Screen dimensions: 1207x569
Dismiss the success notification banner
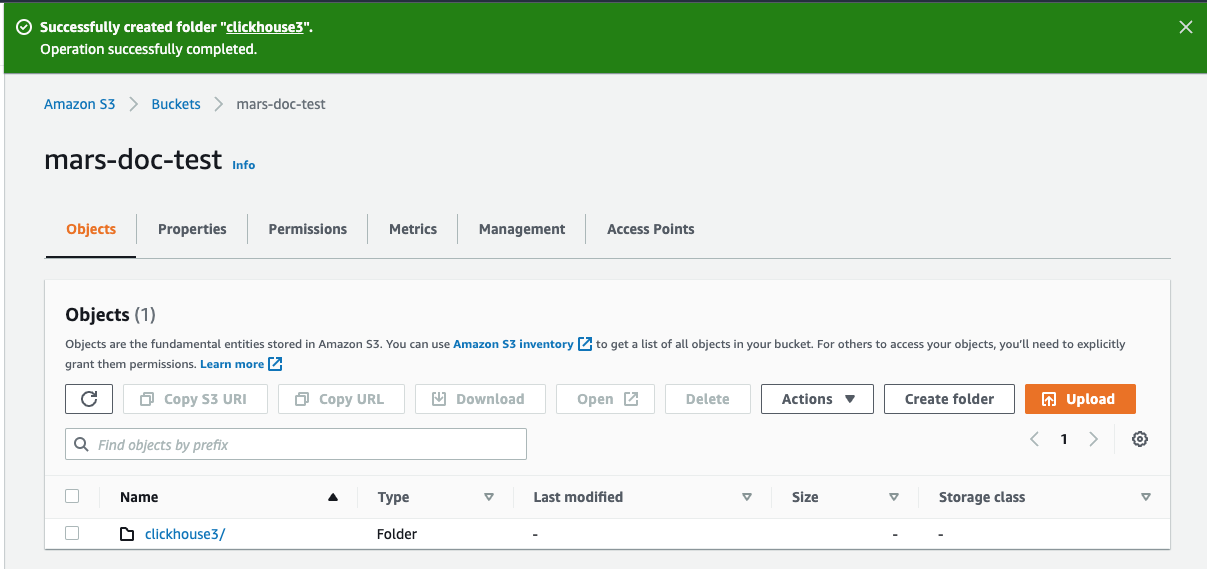pyautogui.click(x=1185, y=28)
